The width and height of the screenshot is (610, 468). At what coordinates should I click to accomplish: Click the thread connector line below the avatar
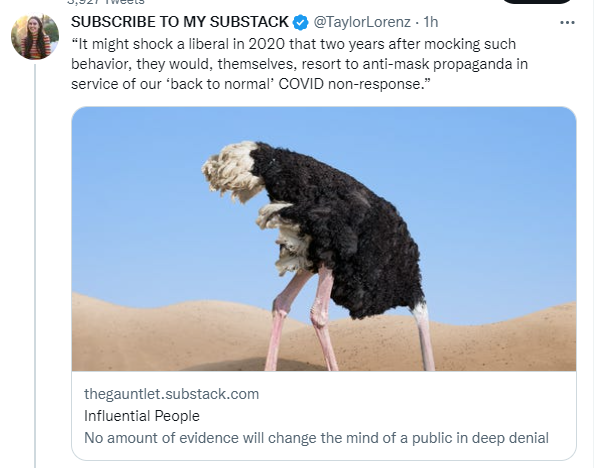(x=35, y=266)
